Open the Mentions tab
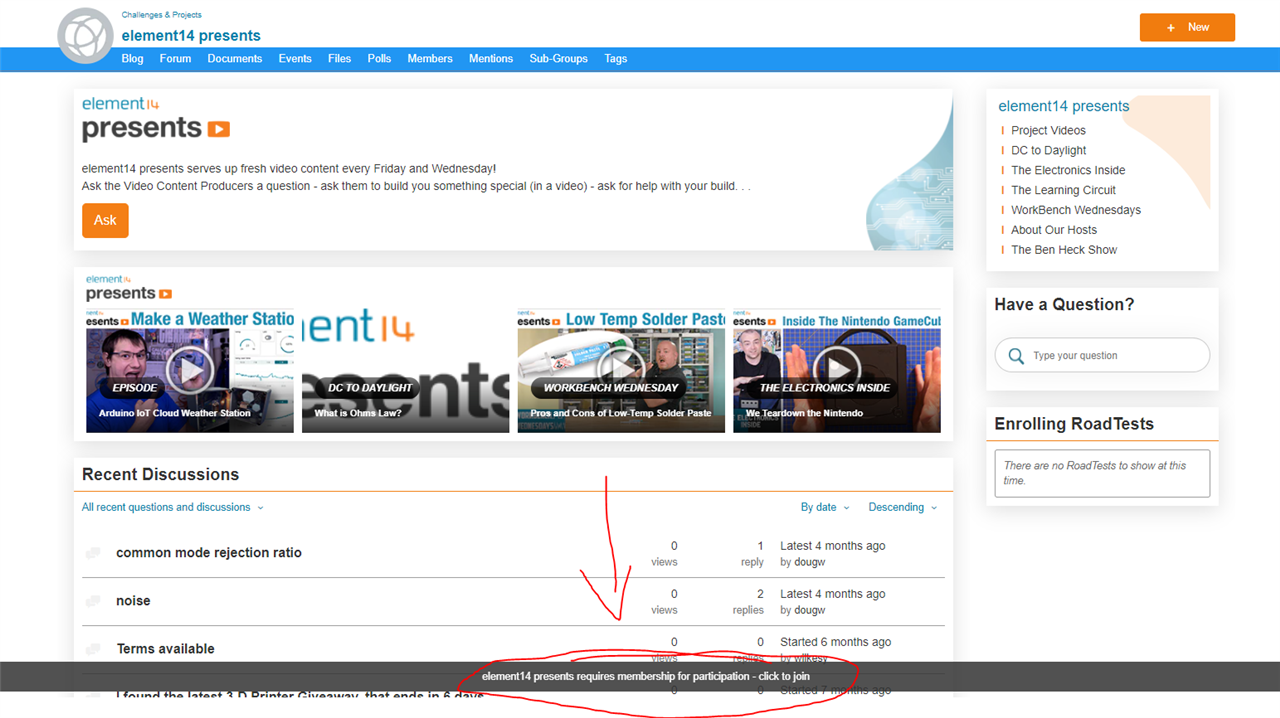Viewport: 1280px width, 718px height. [491, 59]
